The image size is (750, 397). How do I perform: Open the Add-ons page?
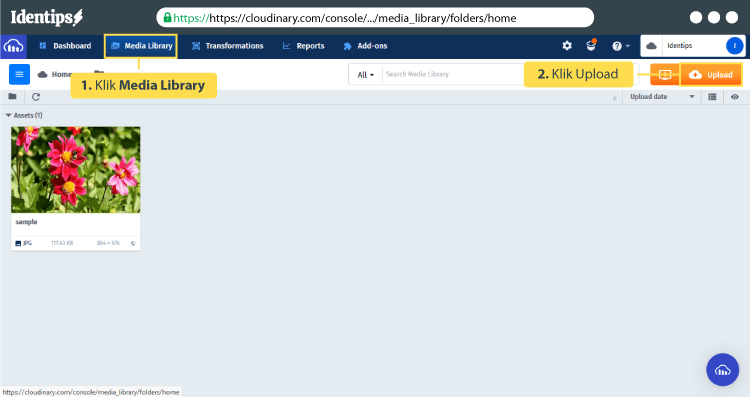point(365,46)
